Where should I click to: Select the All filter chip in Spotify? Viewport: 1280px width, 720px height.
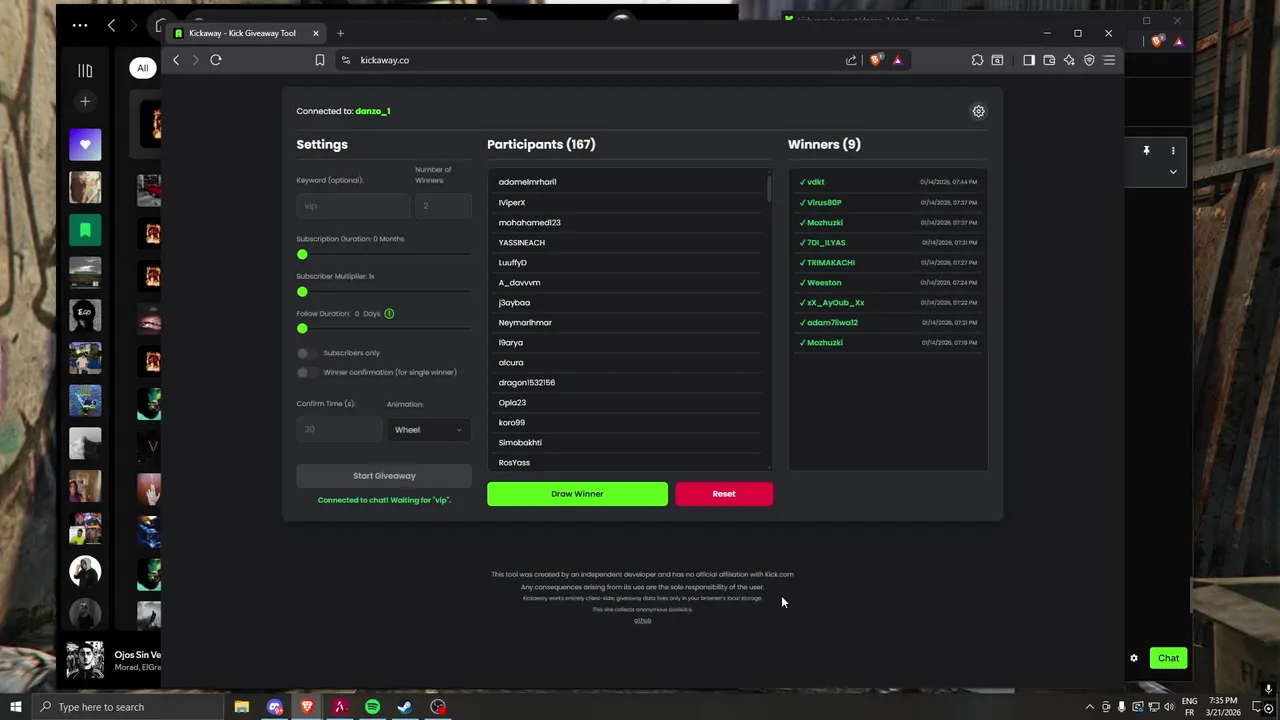click(x=143, y=68)
